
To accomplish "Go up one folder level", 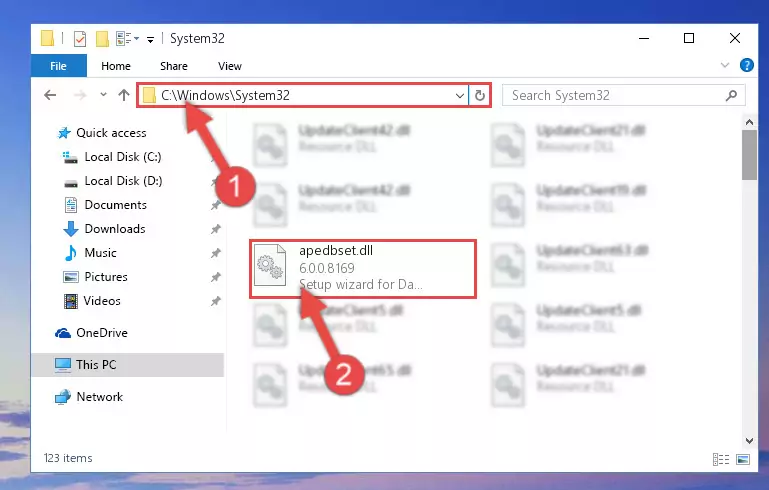I will click(124, 95).
